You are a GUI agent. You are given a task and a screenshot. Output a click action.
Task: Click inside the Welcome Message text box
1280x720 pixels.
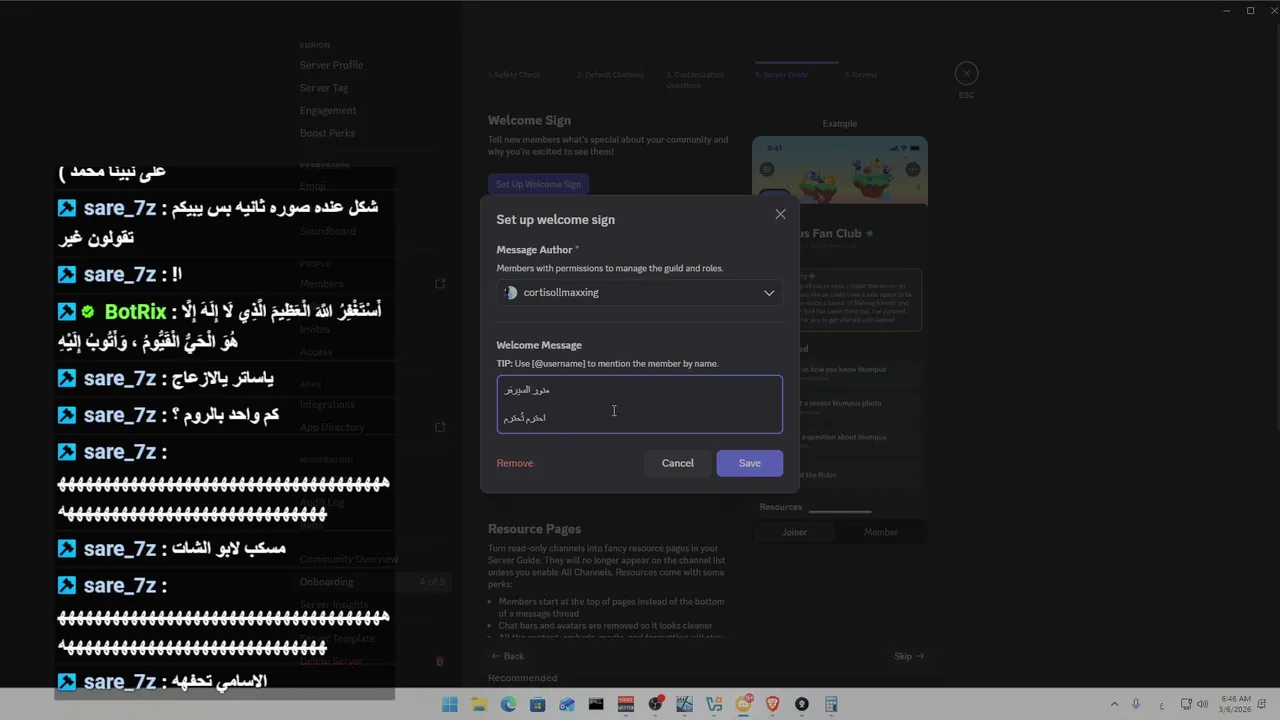(x=639, y=404)
